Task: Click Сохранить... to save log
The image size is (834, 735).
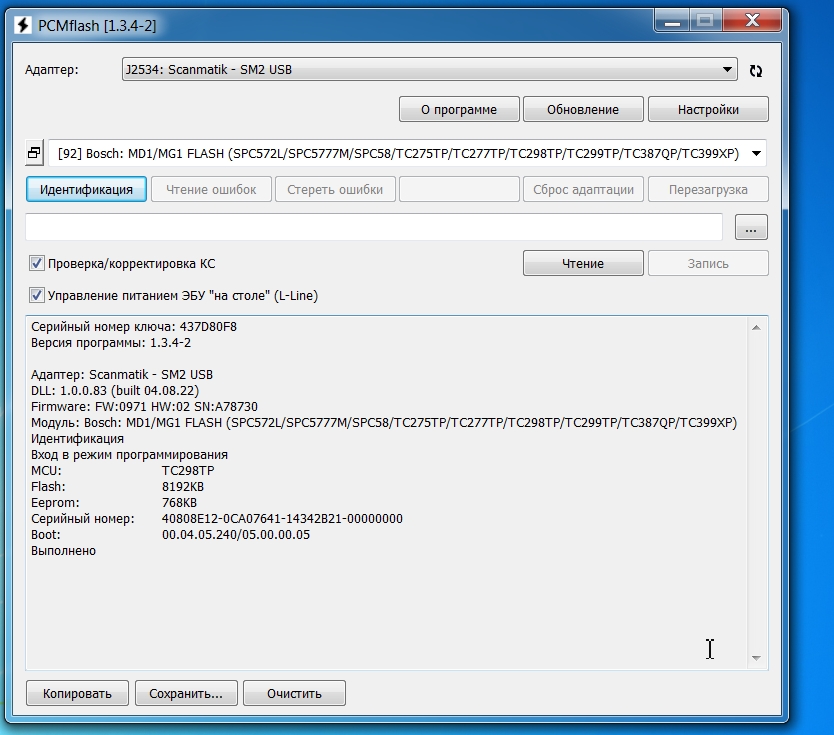Action: 186,693
